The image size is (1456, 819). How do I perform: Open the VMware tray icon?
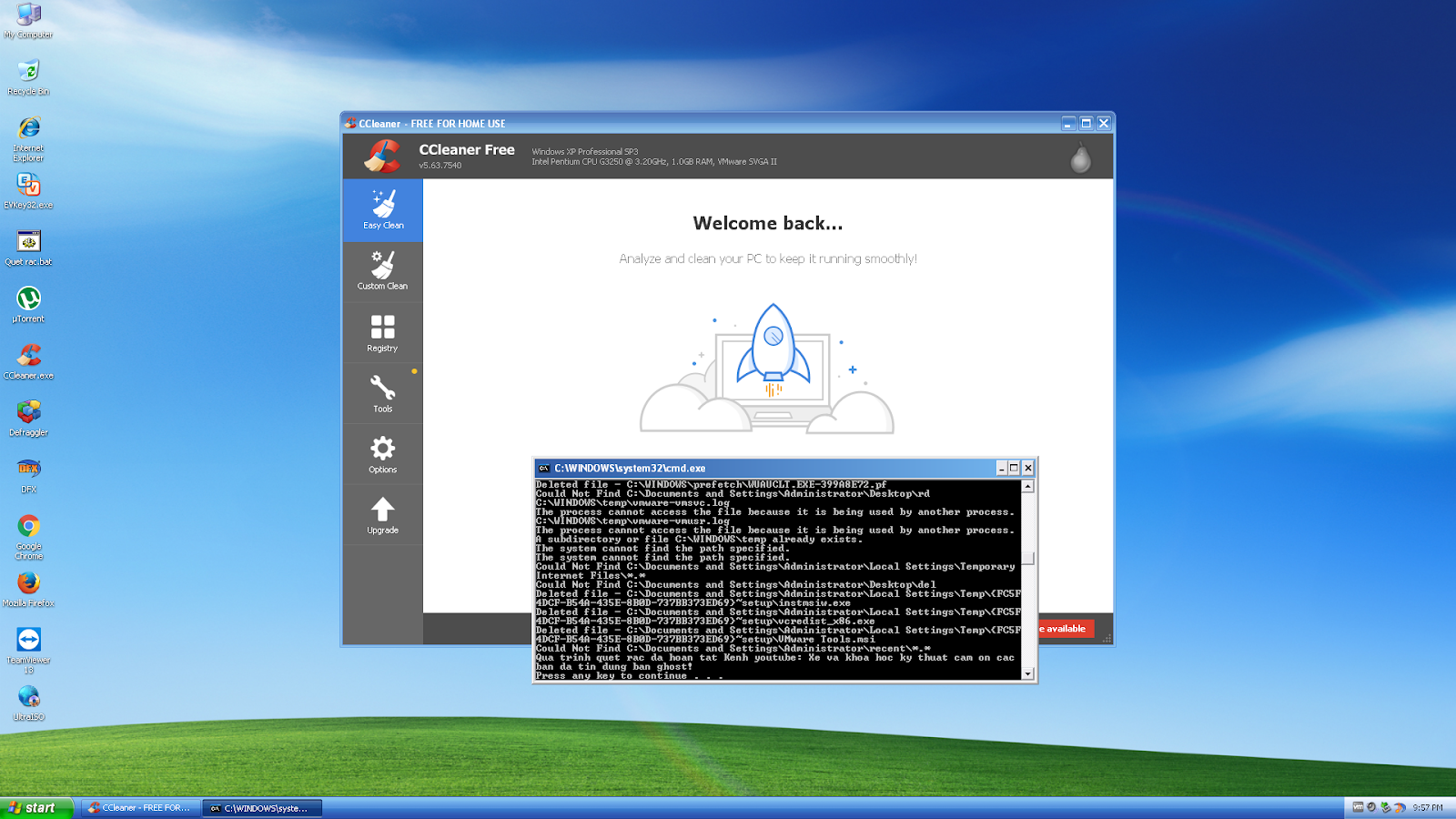(x=1358, y=807)
